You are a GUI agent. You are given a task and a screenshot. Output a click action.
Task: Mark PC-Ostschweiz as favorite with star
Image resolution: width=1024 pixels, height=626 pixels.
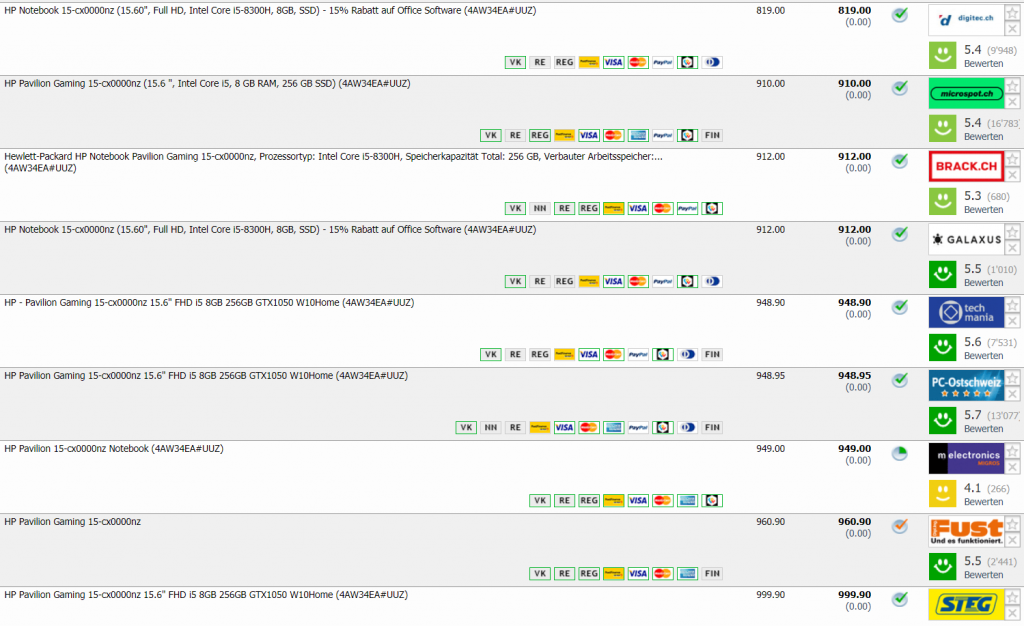[1012, 379]
